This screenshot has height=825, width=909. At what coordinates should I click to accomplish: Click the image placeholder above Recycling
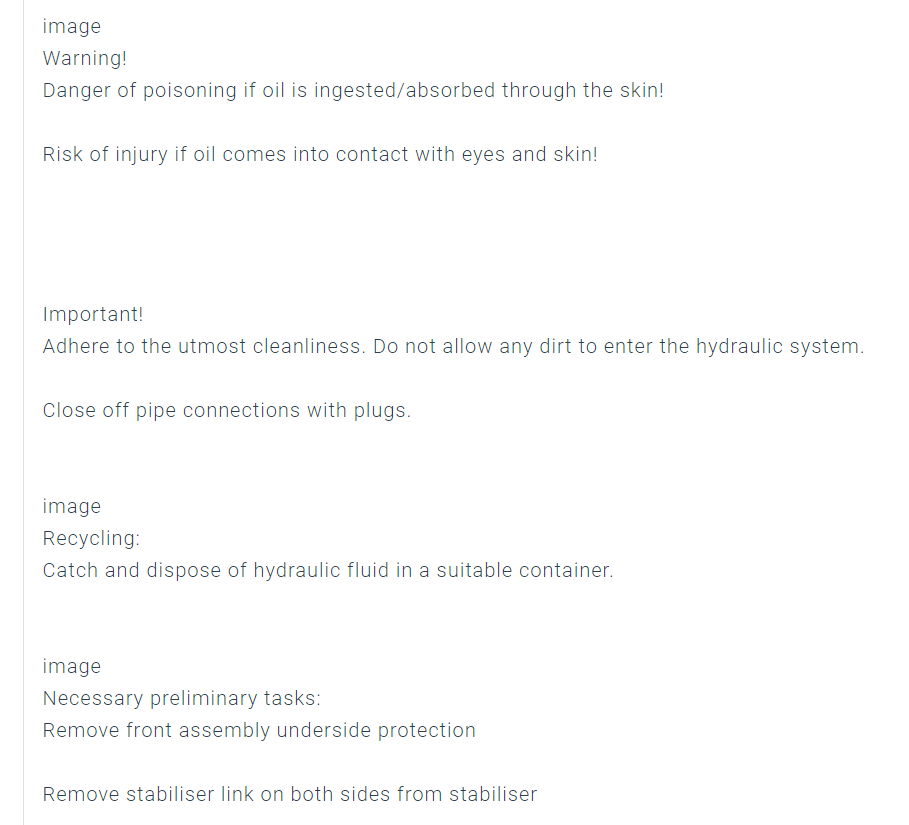[x=71, y=507]
